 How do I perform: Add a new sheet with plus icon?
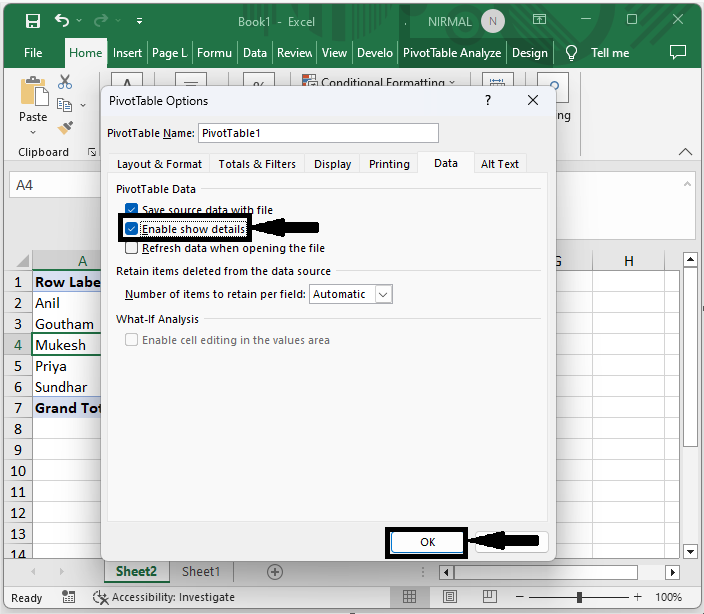tap(275, 572)
